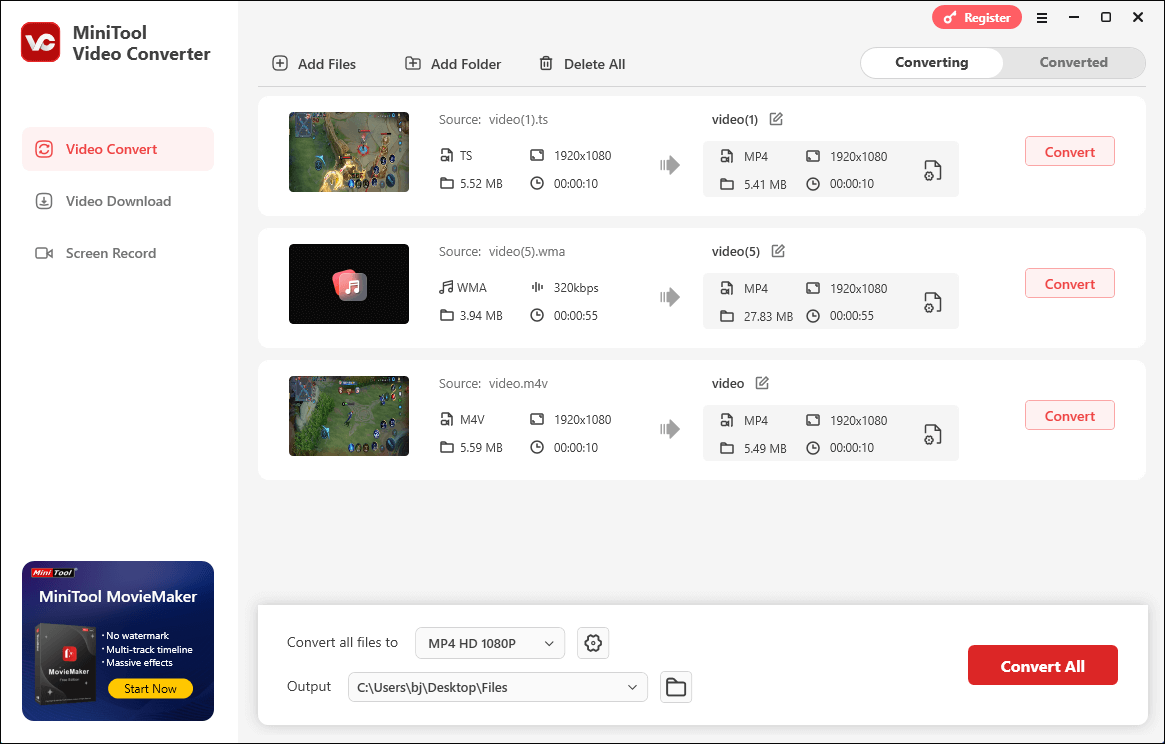Select the video.m4v thumbnail
This screenshot has width=1165, height=744.
point(348,415)
